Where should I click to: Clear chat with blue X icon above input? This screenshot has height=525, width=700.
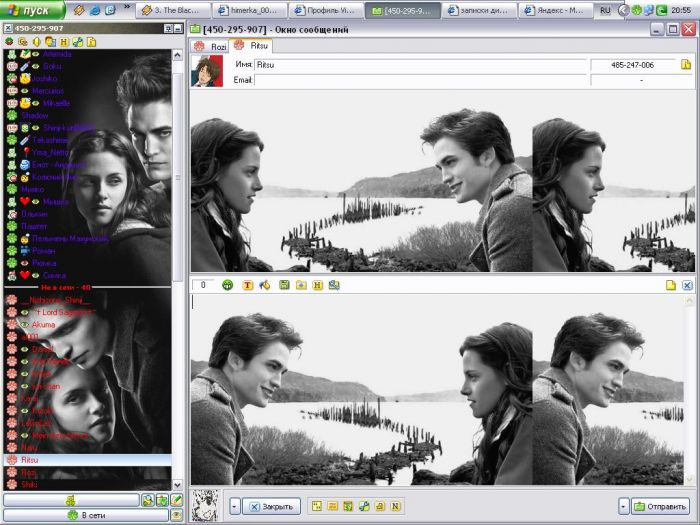687,285
